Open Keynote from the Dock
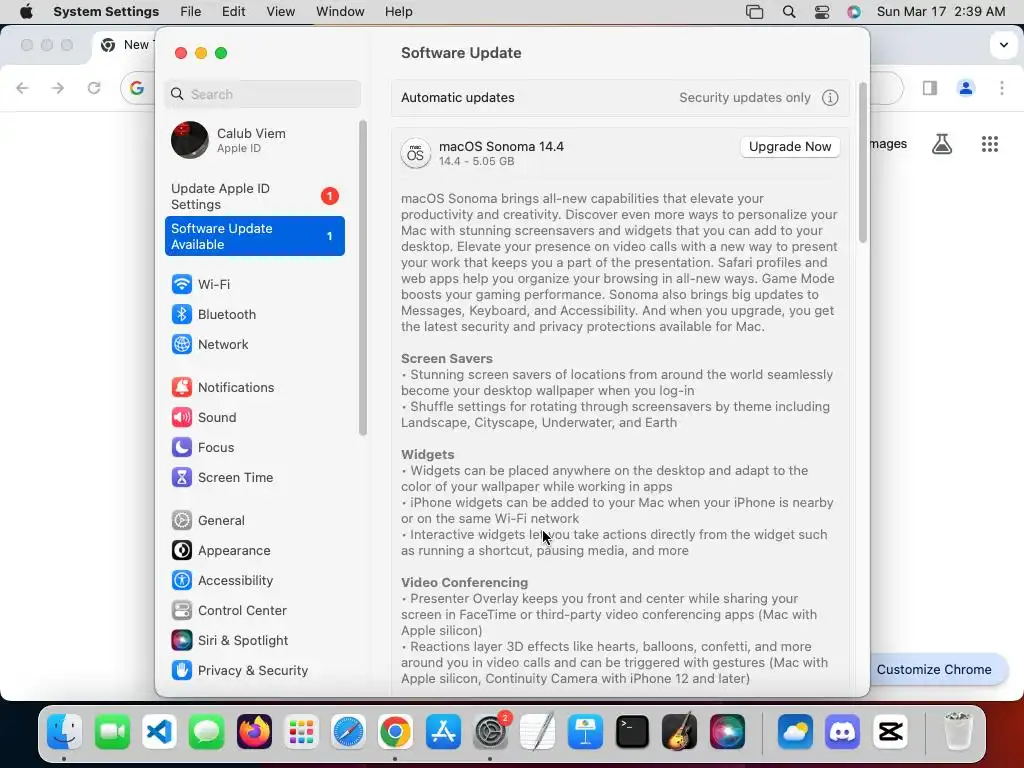The width and height of the screenshot is (1024, 768). [585, 731]
